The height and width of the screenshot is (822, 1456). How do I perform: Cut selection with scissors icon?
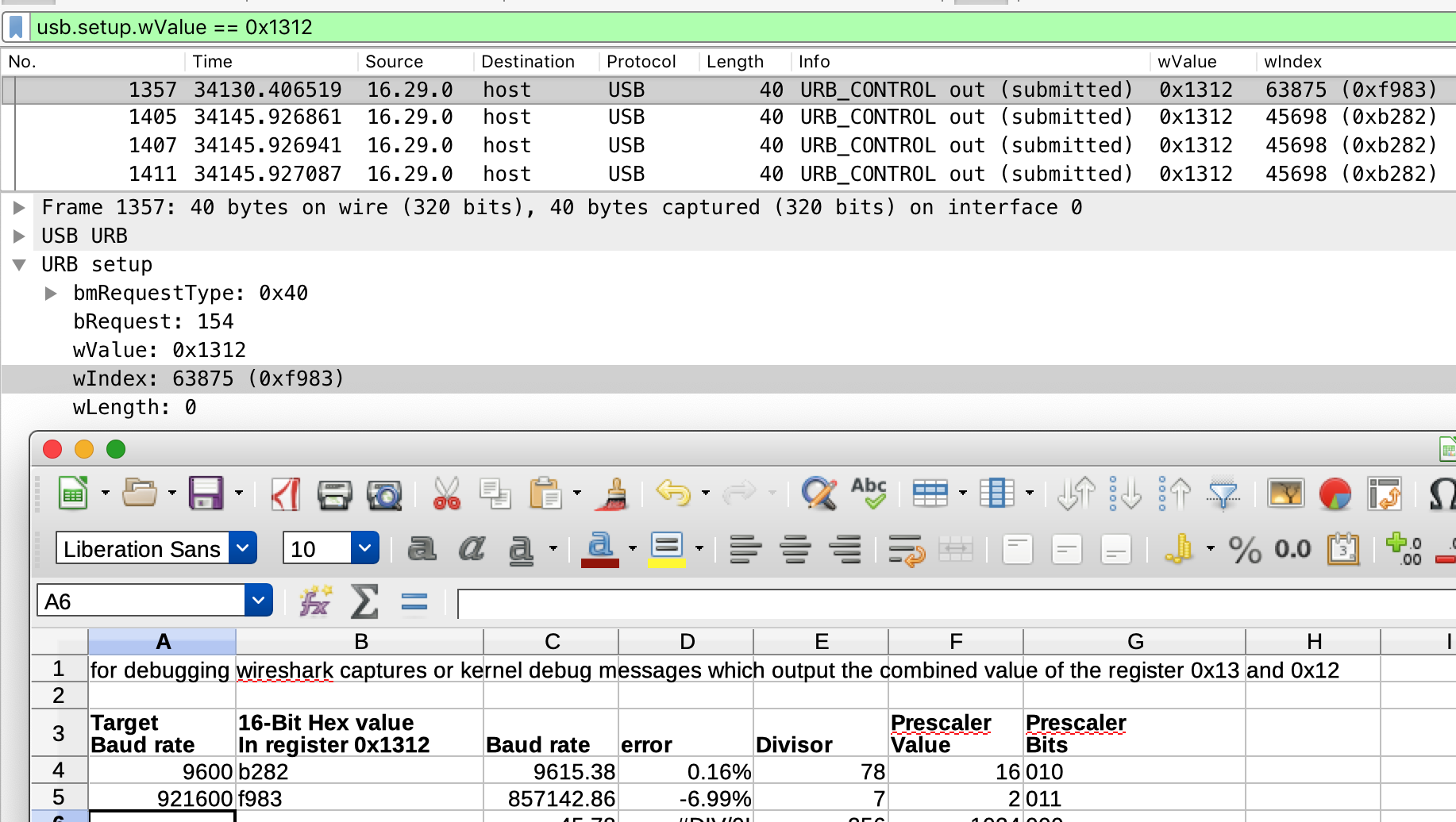[x=447, y=493]
